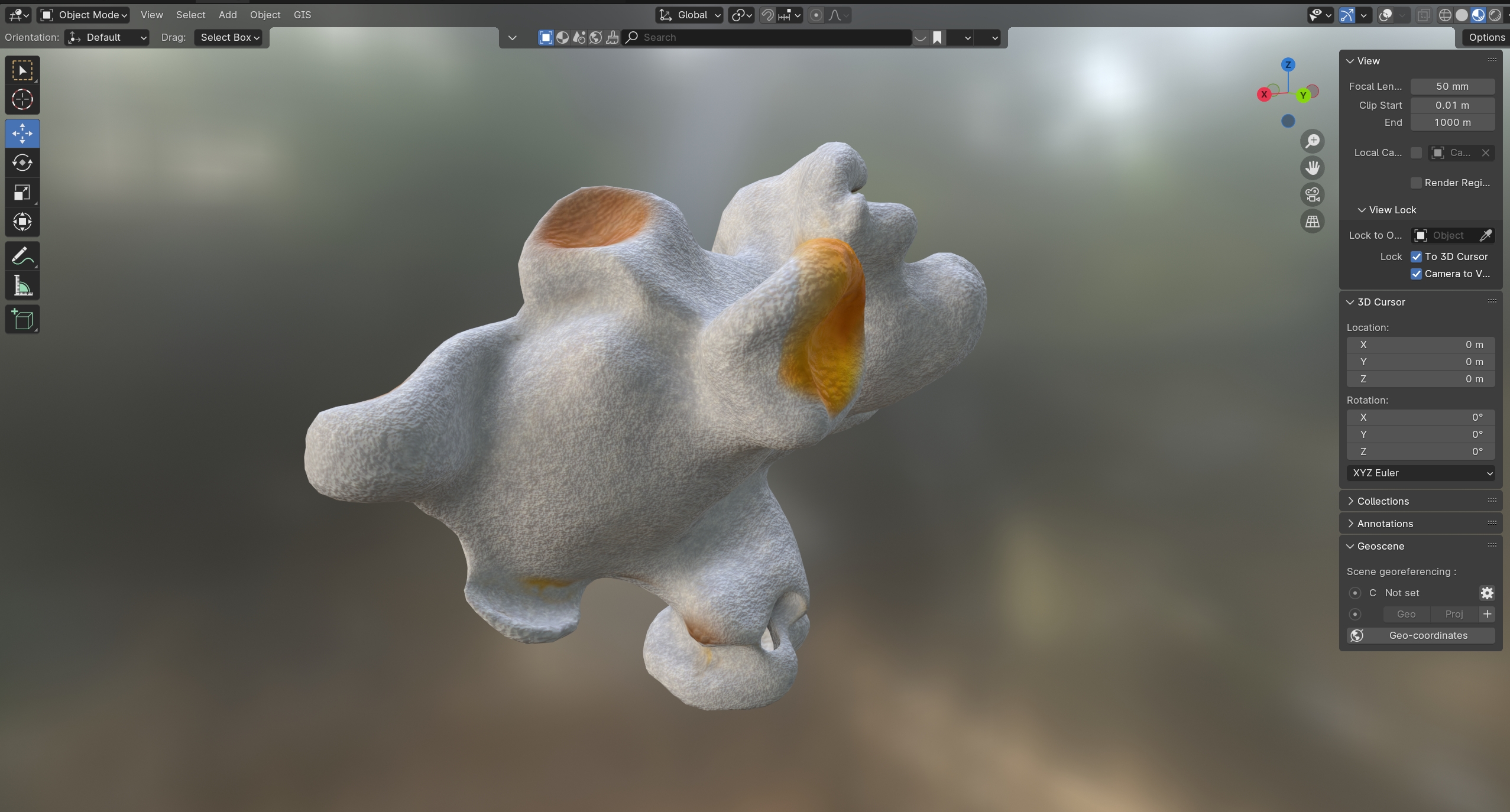Select the Annotate pencil tool
1510x812 pixels.
[x=22, y=256]
